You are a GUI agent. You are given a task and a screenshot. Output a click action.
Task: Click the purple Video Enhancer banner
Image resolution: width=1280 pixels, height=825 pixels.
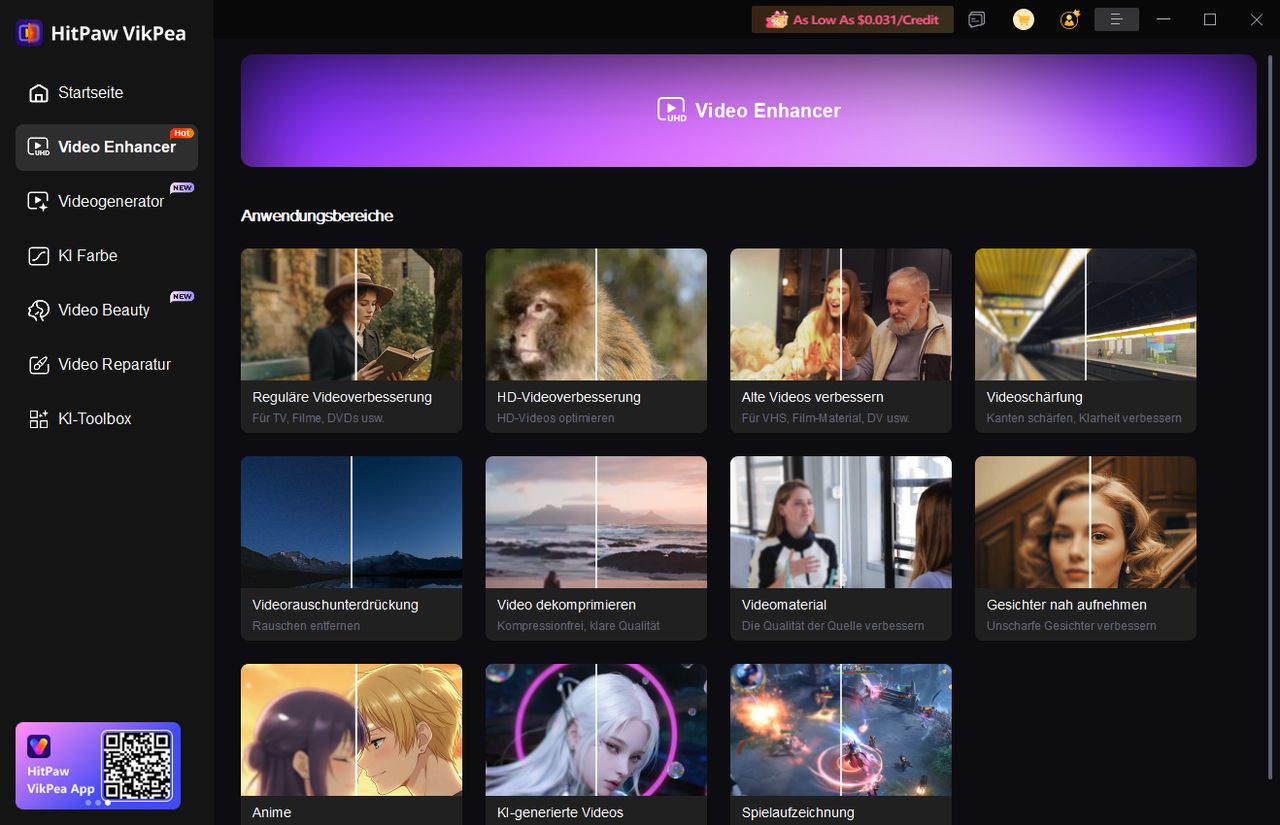[748, 110]
